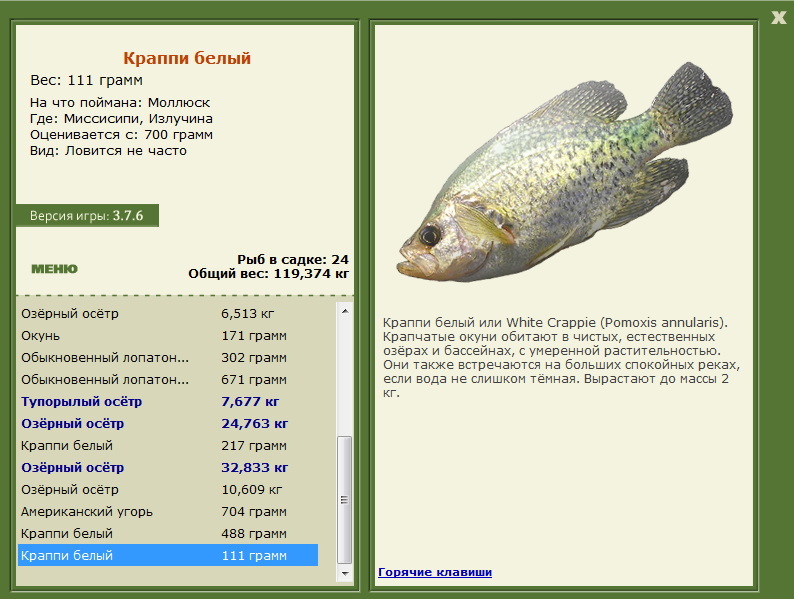Select Озёрный осётр 32,833 кг row
794x599 pixels.
[168, 467]
